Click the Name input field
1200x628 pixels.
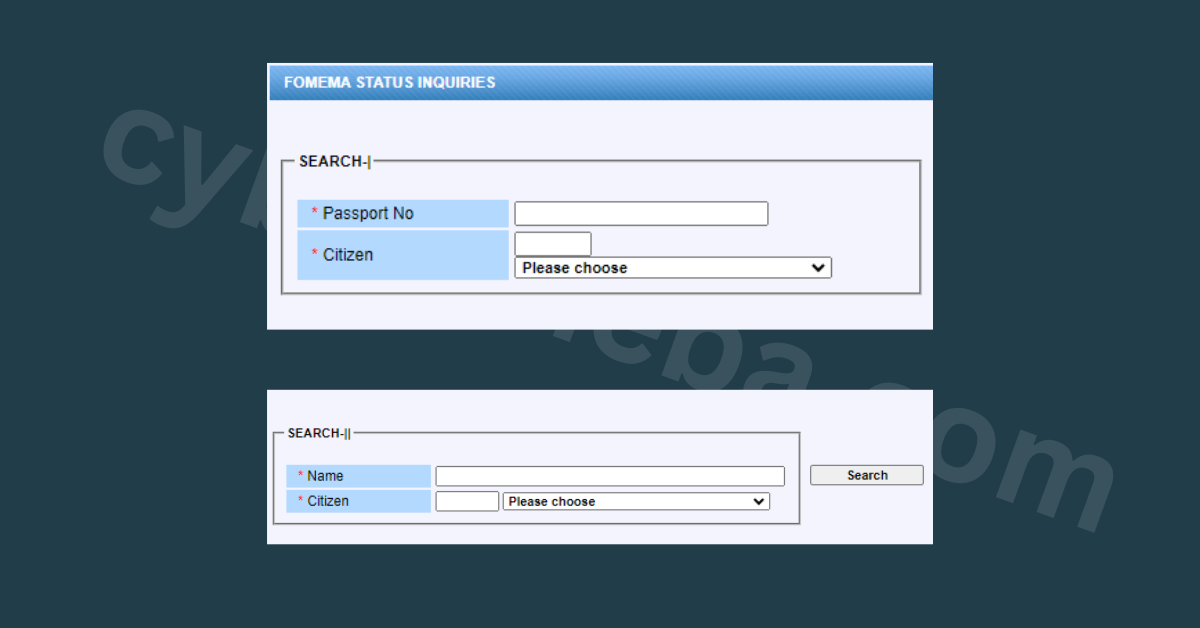point(610,476)
